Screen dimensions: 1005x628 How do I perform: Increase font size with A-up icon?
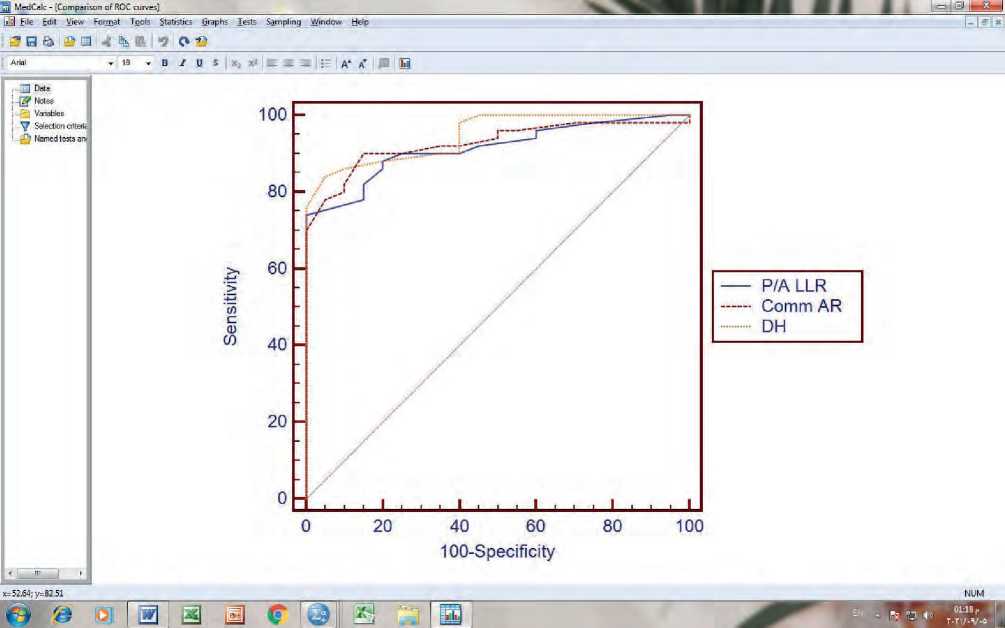(346, 63)
